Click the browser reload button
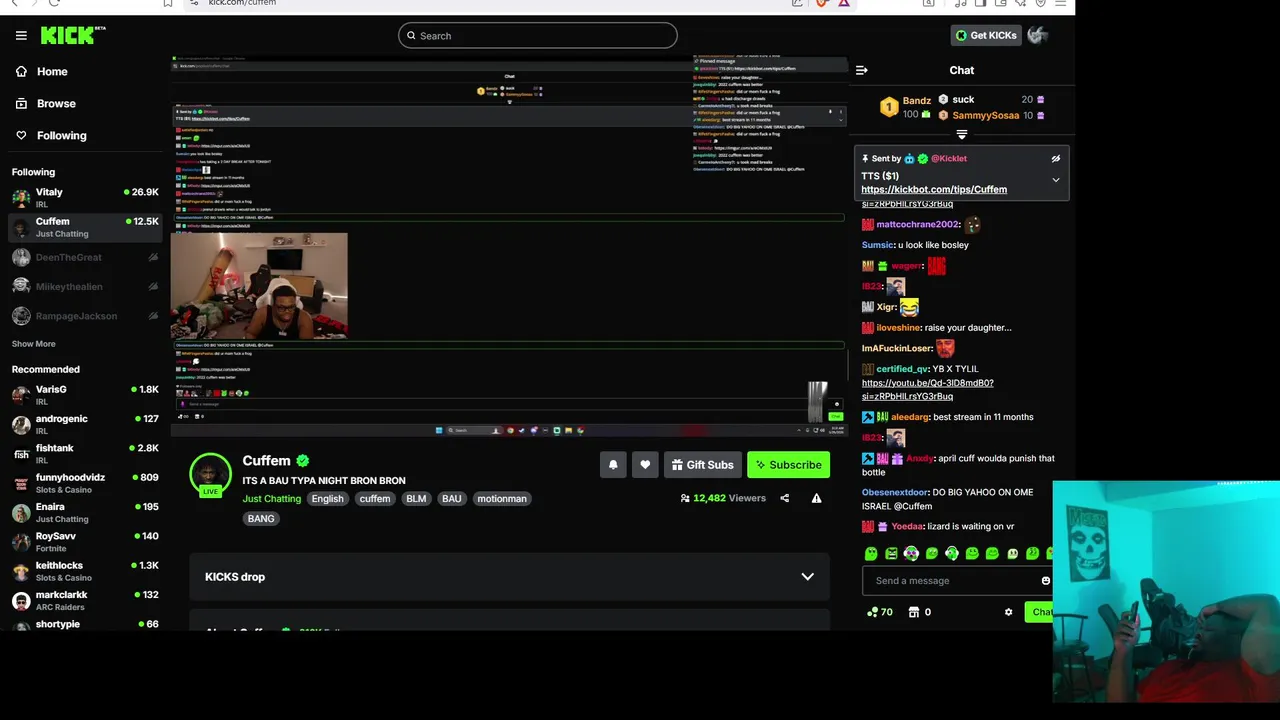Screen dimensions: 1280x720 pyautogui.click(x=54, y=3)
